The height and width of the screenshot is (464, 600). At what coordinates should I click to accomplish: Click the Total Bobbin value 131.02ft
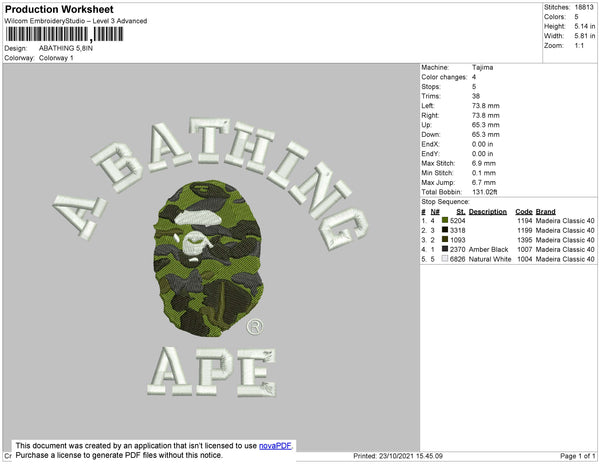(x=485, y=192)
